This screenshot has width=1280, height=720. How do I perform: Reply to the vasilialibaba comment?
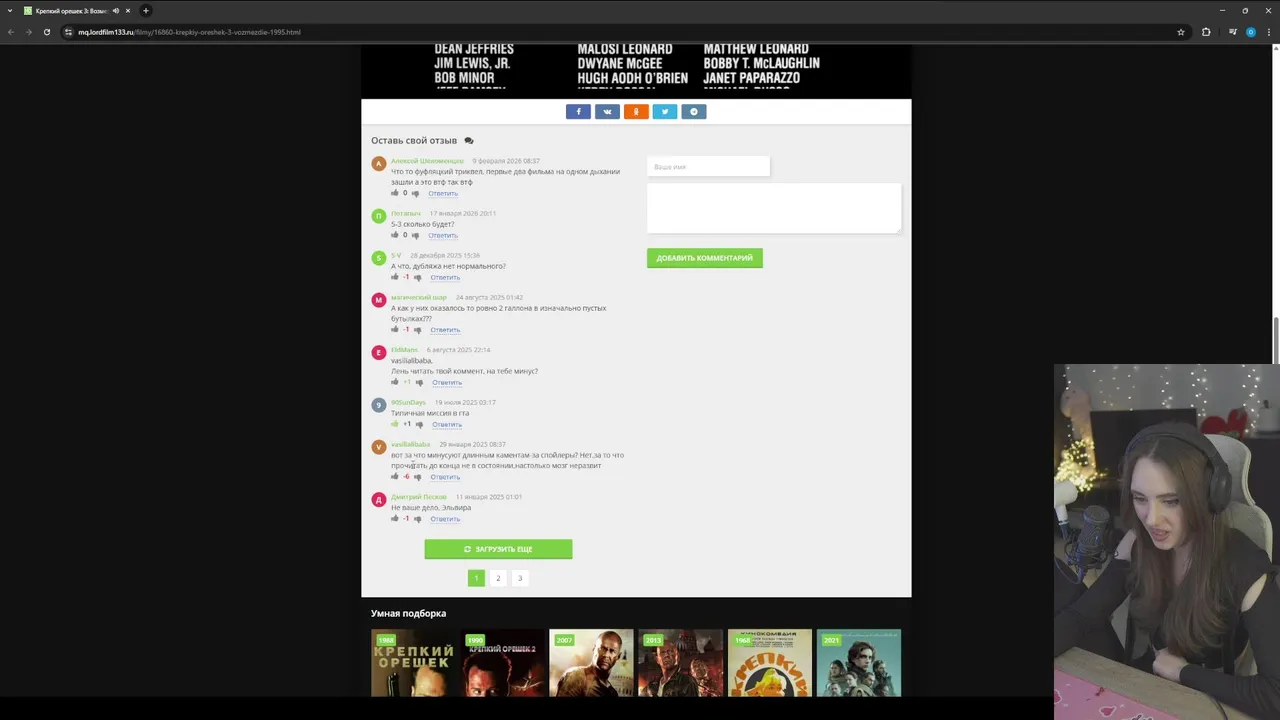coord(445,476)
